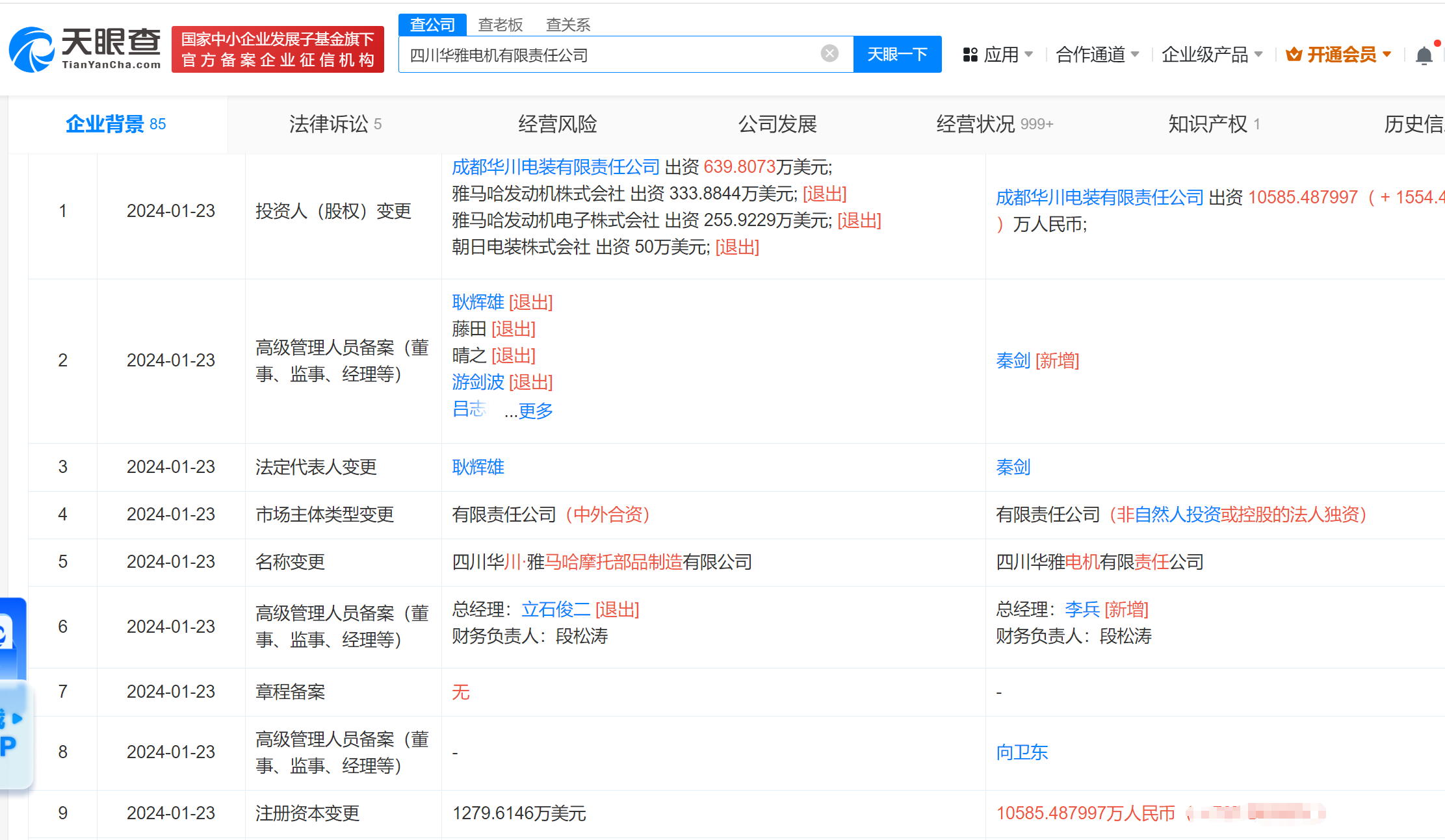
Task: Click the 开通会员 crown icon
Action: click(1294, 55)
